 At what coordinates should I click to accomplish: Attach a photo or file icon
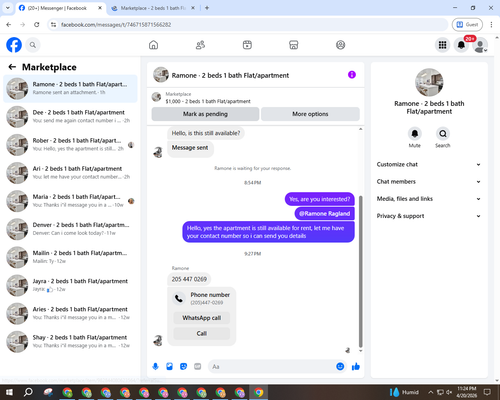169,367
